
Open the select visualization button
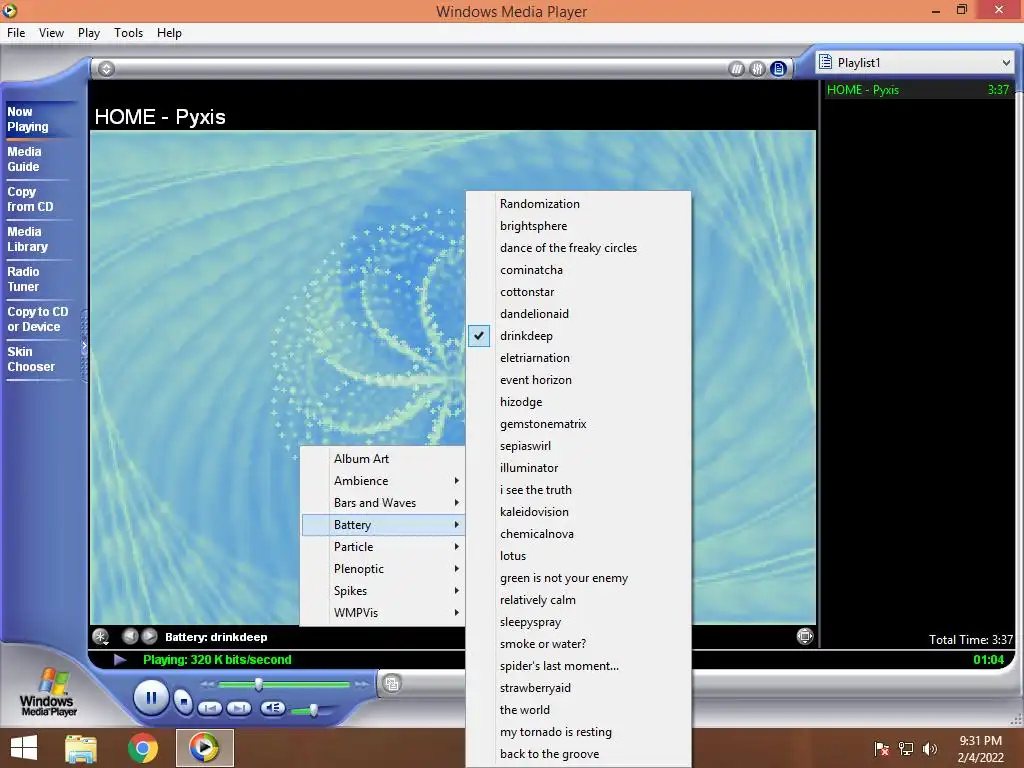[101, 636]
